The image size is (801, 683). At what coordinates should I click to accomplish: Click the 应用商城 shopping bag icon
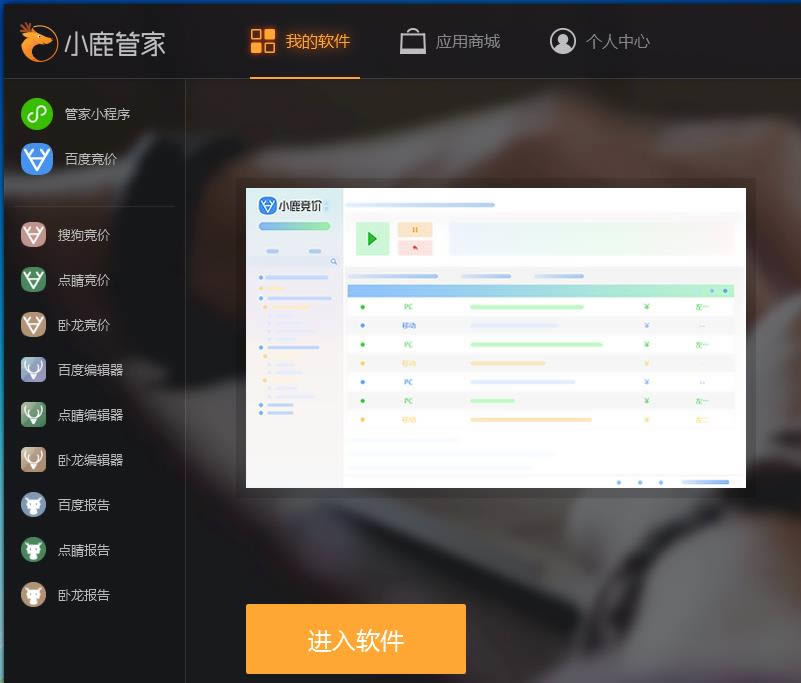[x=412, y=42]
